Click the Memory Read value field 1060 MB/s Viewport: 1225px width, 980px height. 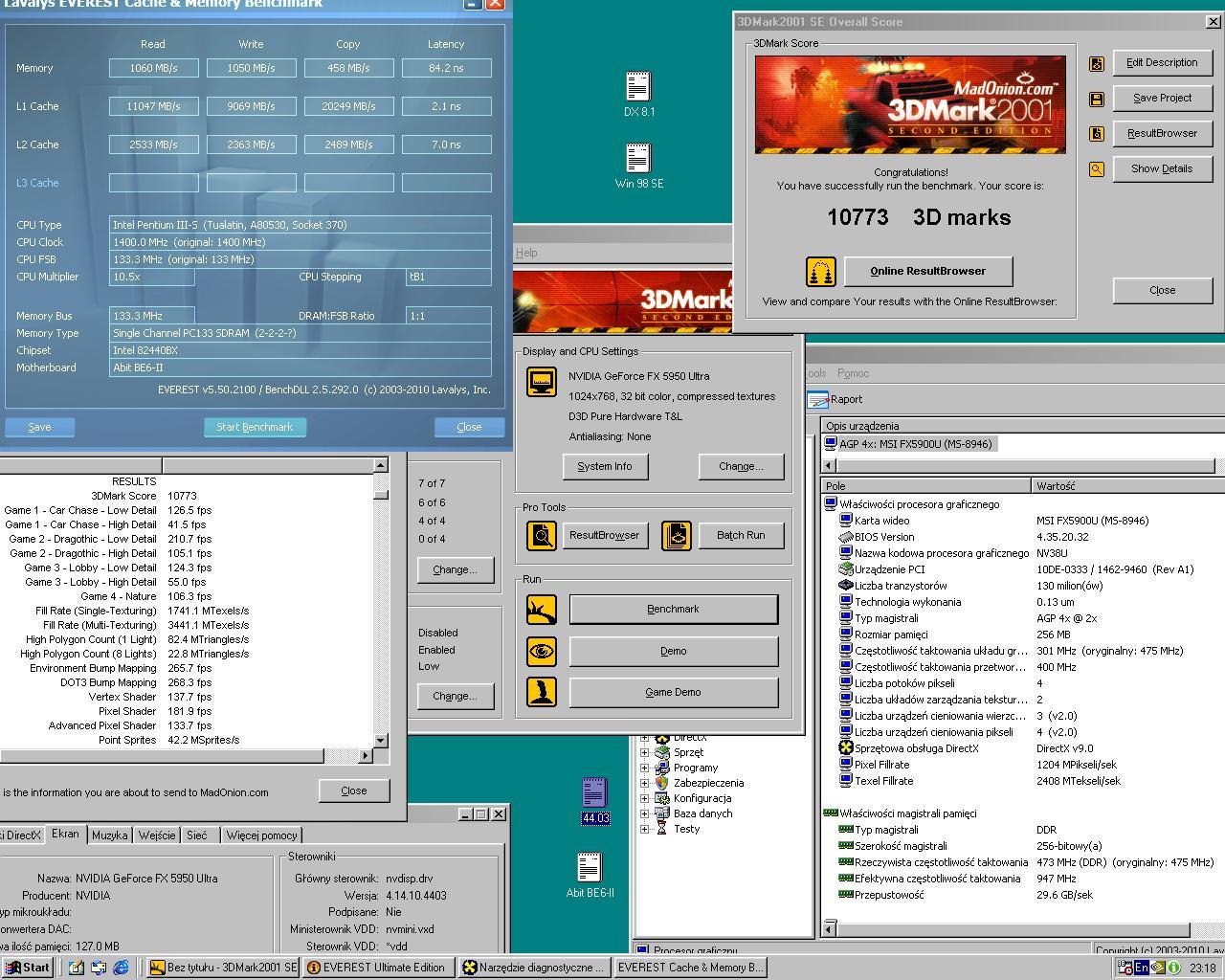153,68
